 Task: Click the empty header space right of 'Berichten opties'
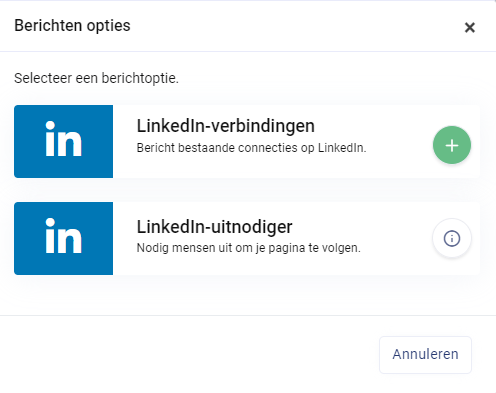tap(293, 26)
